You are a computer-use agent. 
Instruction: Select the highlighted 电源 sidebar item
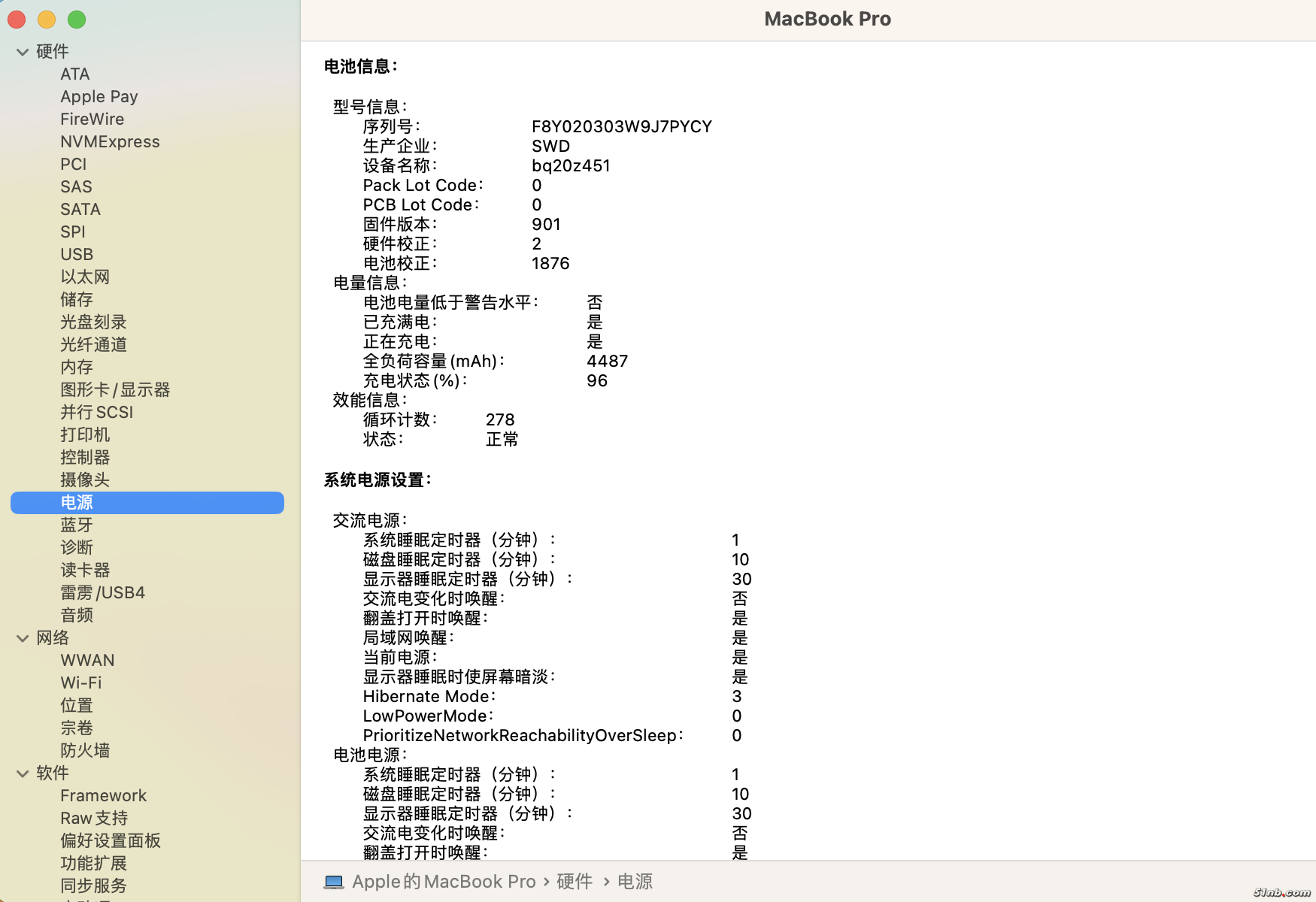[x=77, y=502]
